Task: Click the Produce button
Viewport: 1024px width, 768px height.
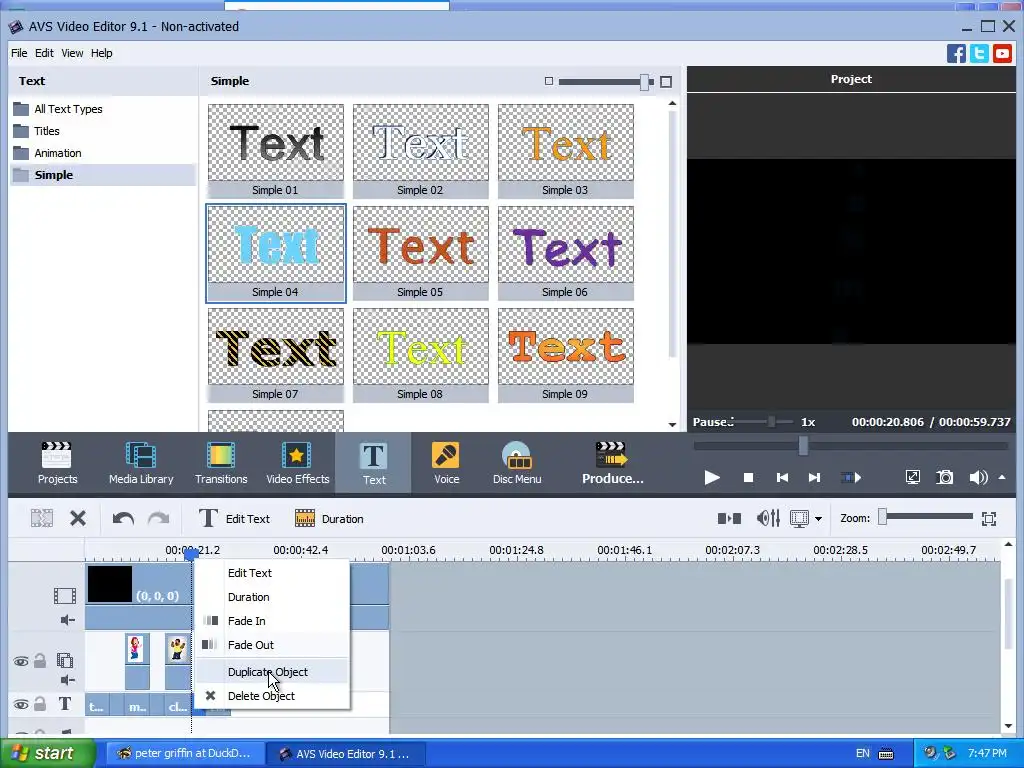Action: 612,463
